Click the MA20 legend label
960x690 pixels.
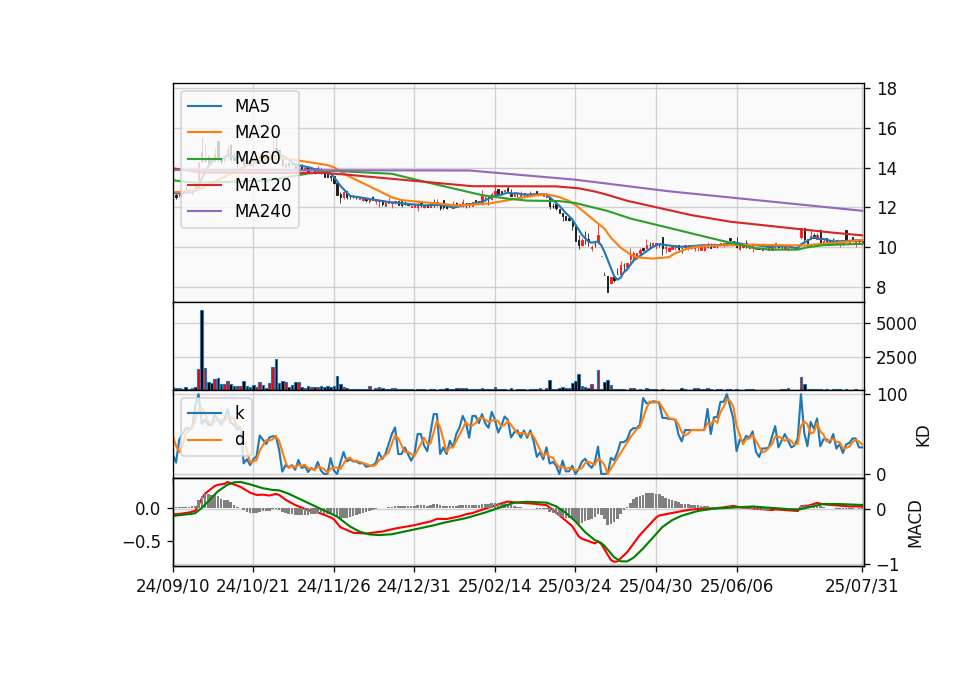pyautogui.click(x=257, y=132)
